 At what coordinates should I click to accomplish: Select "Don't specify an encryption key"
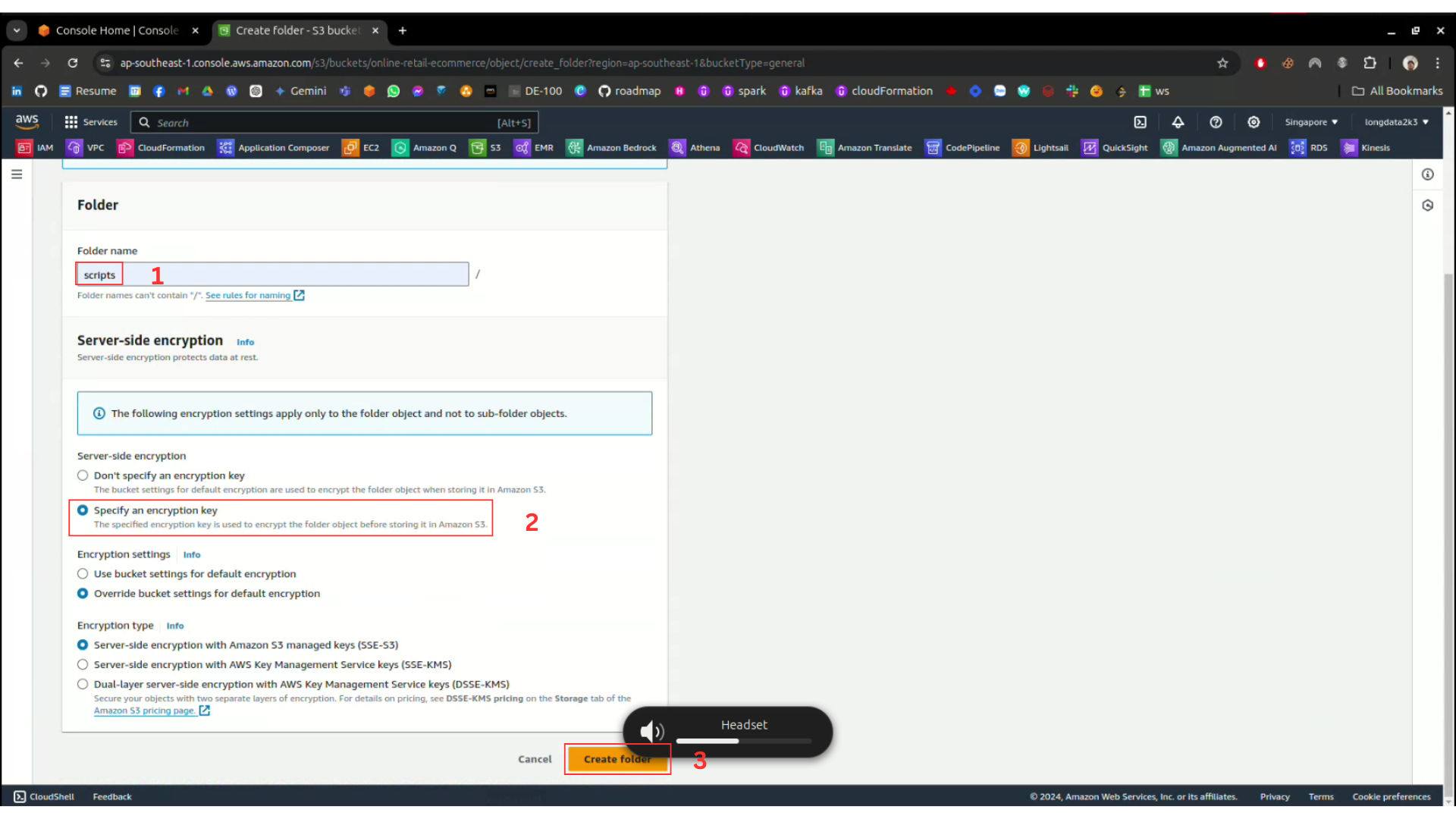tap(83, 475)
